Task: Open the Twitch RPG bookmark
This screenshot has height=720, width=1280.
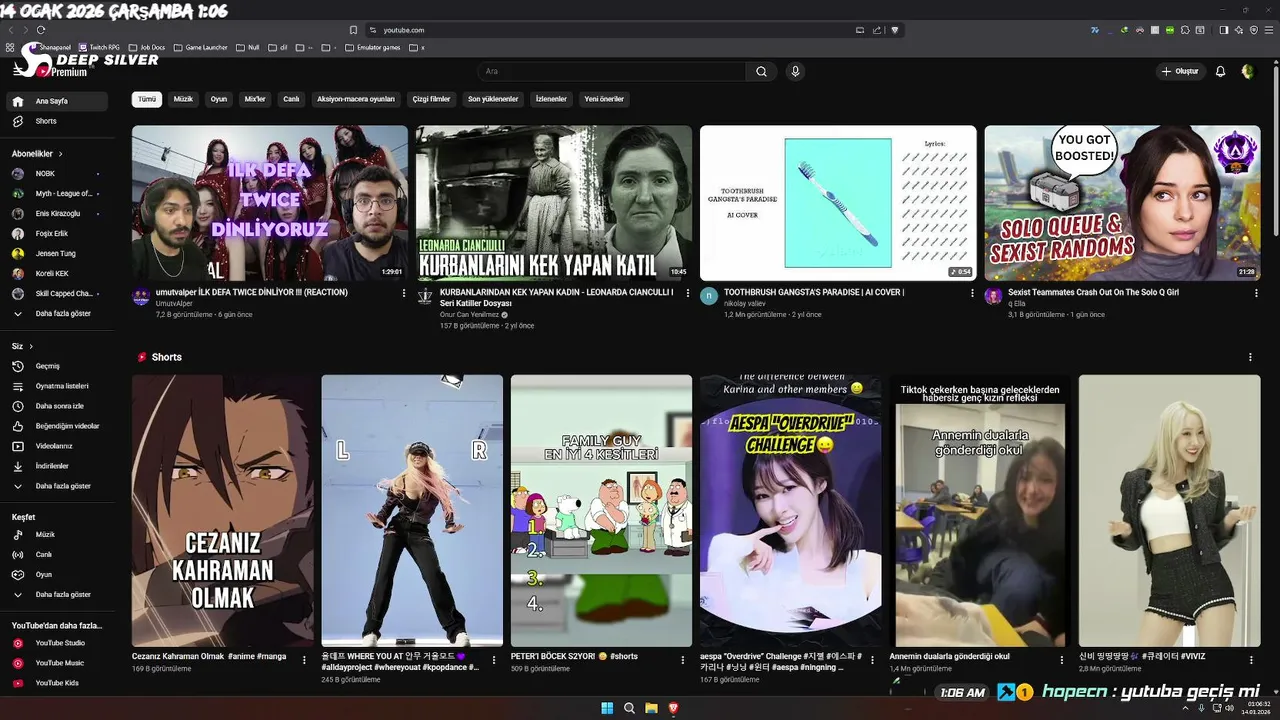Action: 99,47
